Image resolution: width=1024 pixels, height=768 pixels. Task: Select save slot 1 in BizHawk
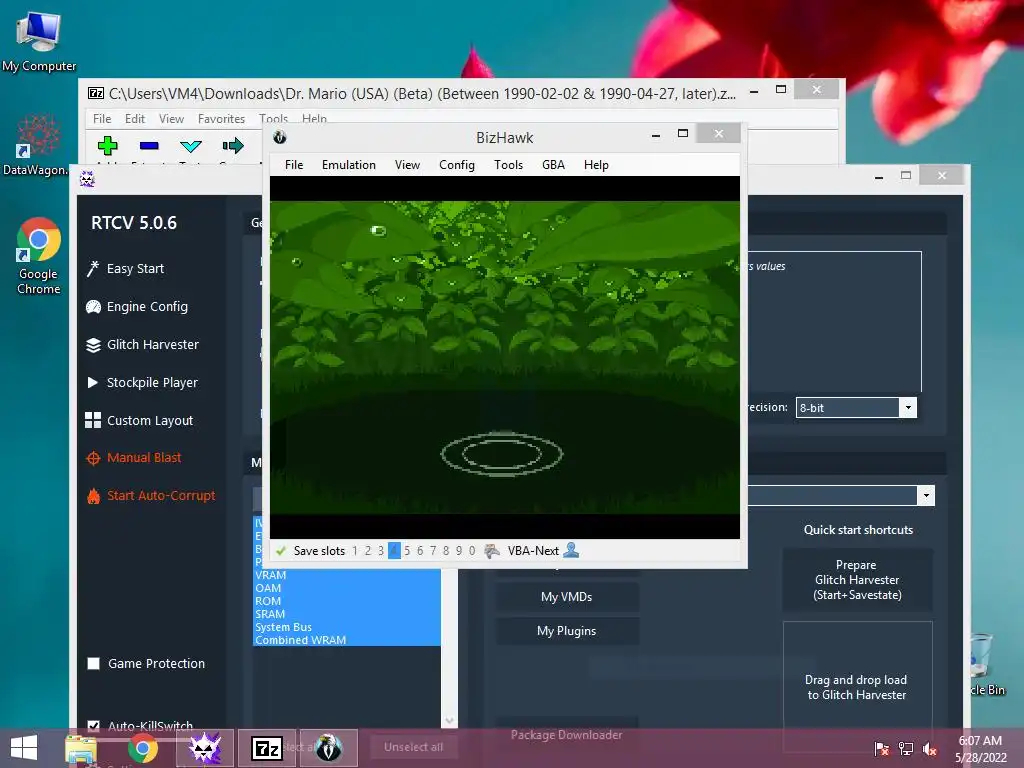point(355,551)
